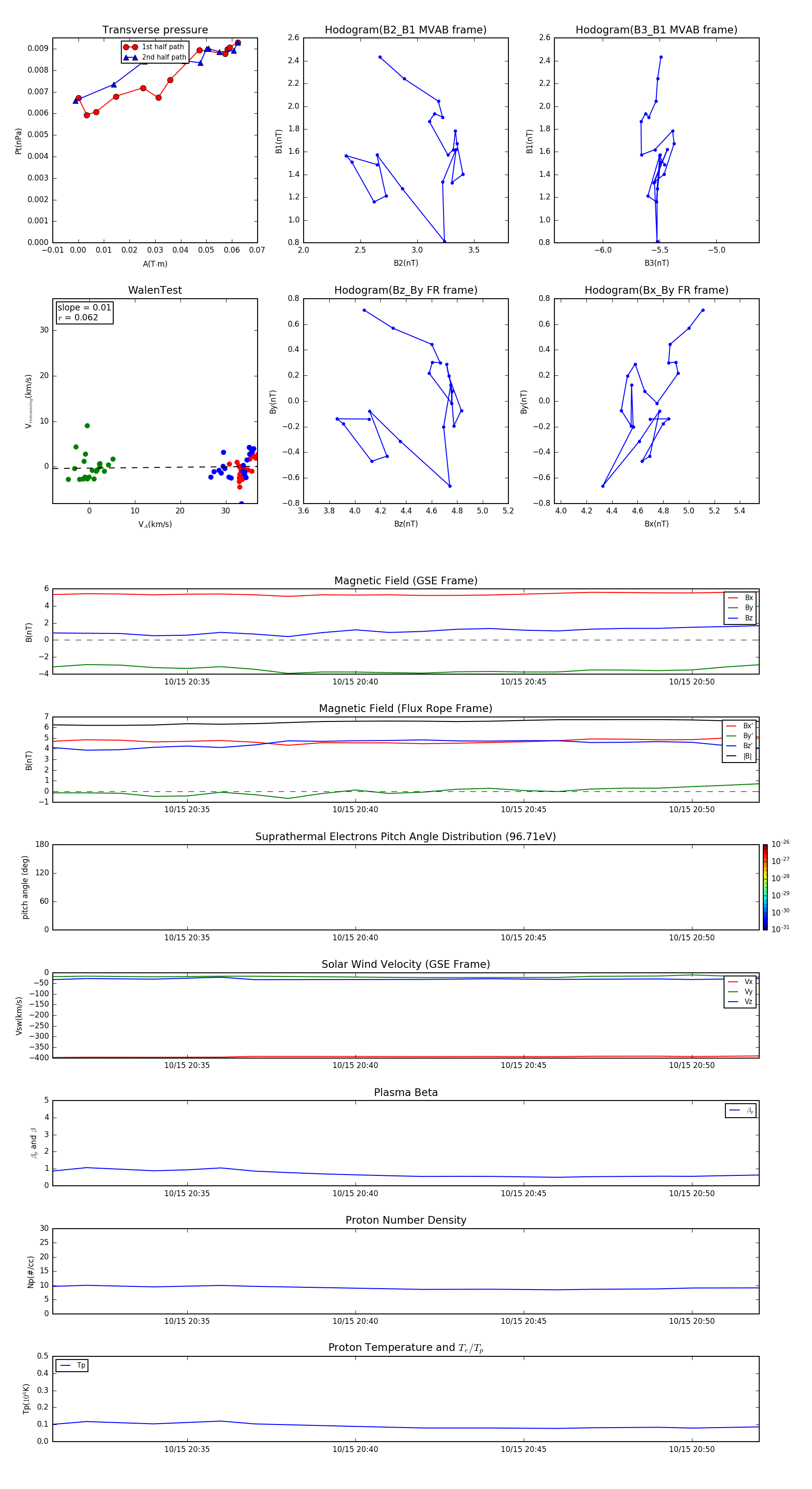Click '10/15 20:50' tick under Proton Temperature plot
This screenshot has width=812, height=1489.
[x=692, y=1449]
